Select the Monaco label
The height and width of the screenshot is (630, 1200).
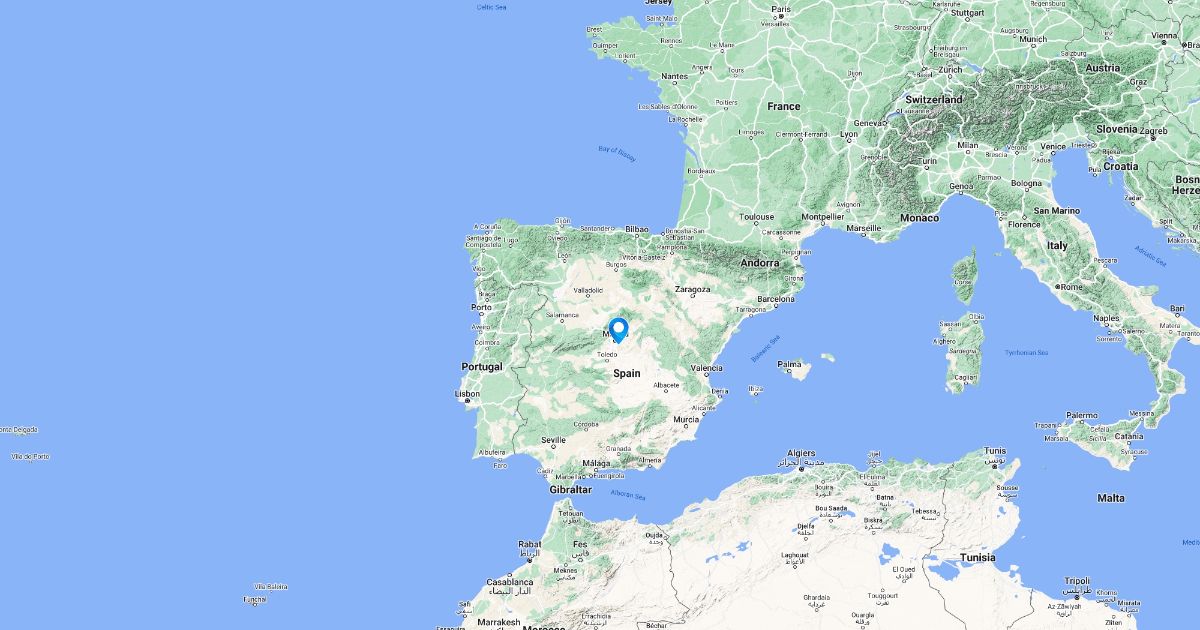(919, 217)
